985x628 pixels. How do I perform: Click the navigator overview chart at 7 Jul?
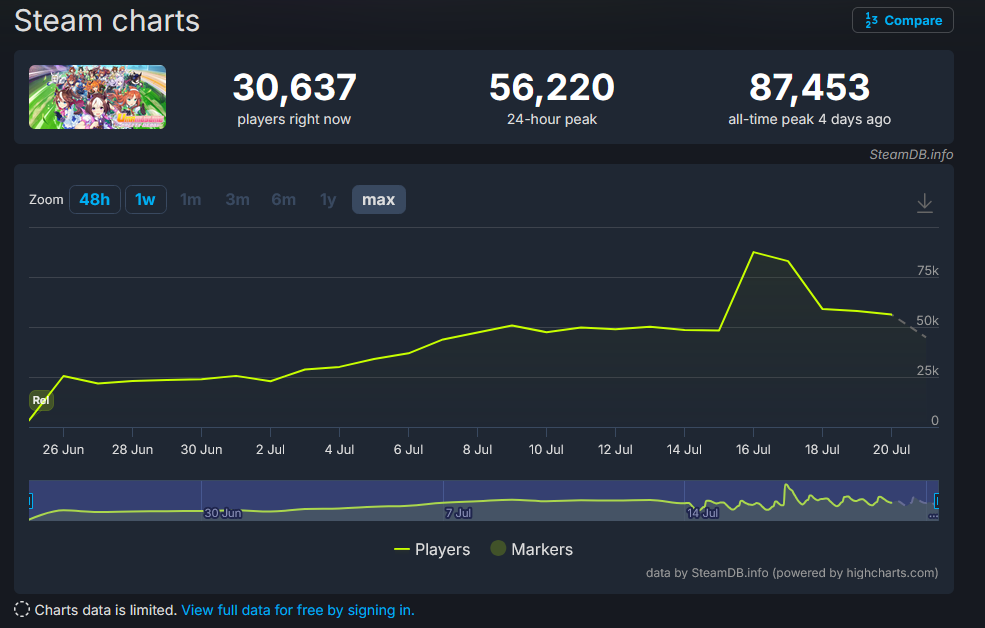458,513
